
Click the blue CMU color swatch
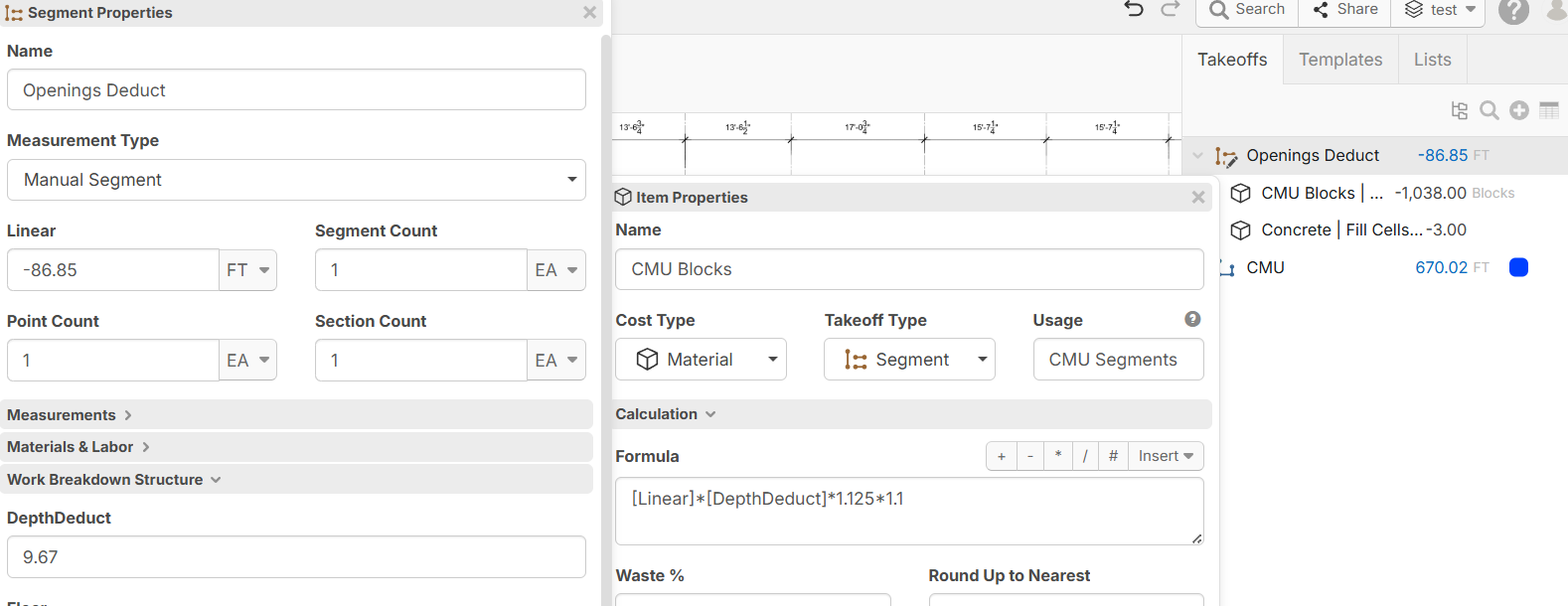(1518, 267)
